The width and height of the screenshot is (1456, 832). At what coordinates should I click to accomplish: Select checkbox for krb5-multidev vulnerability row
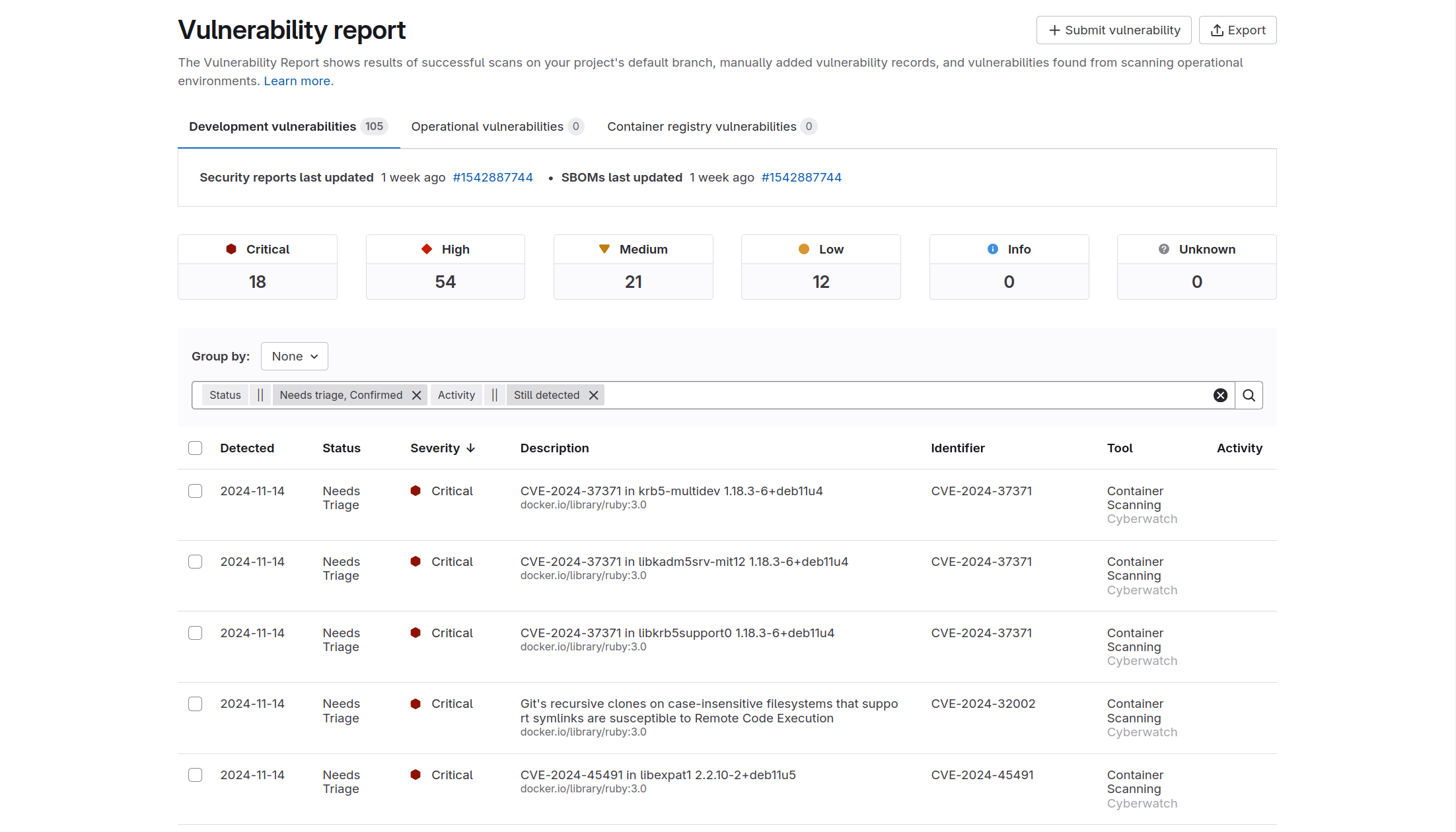(195, 491)
